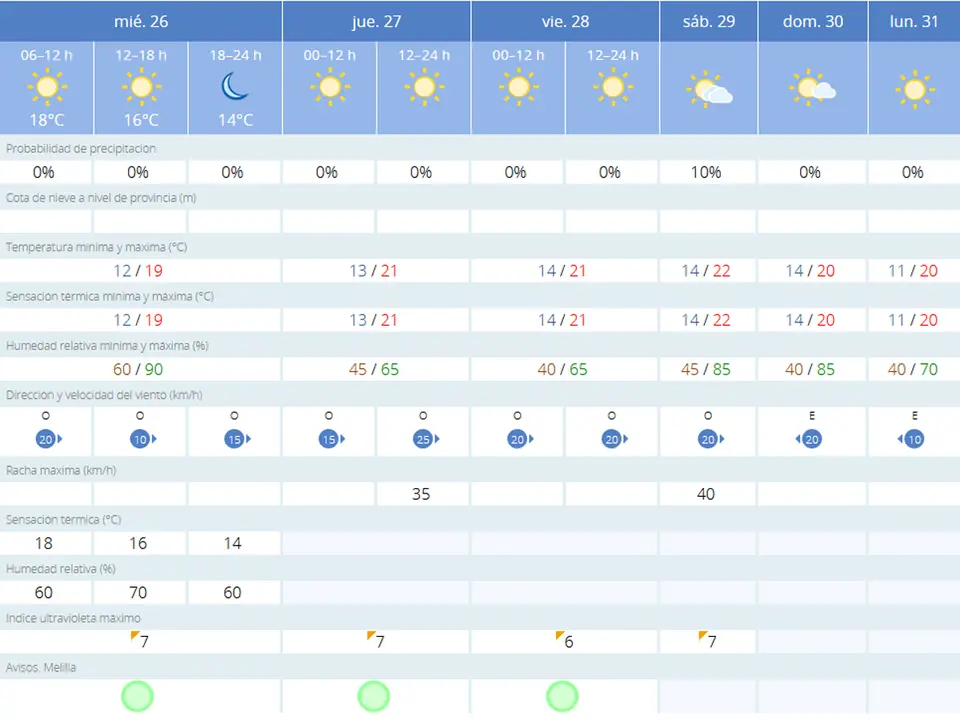The width and height of the screenshot is (960, 720).
Task: Click the sun icon for jue. 27 00–12 h
Action: 330,87
